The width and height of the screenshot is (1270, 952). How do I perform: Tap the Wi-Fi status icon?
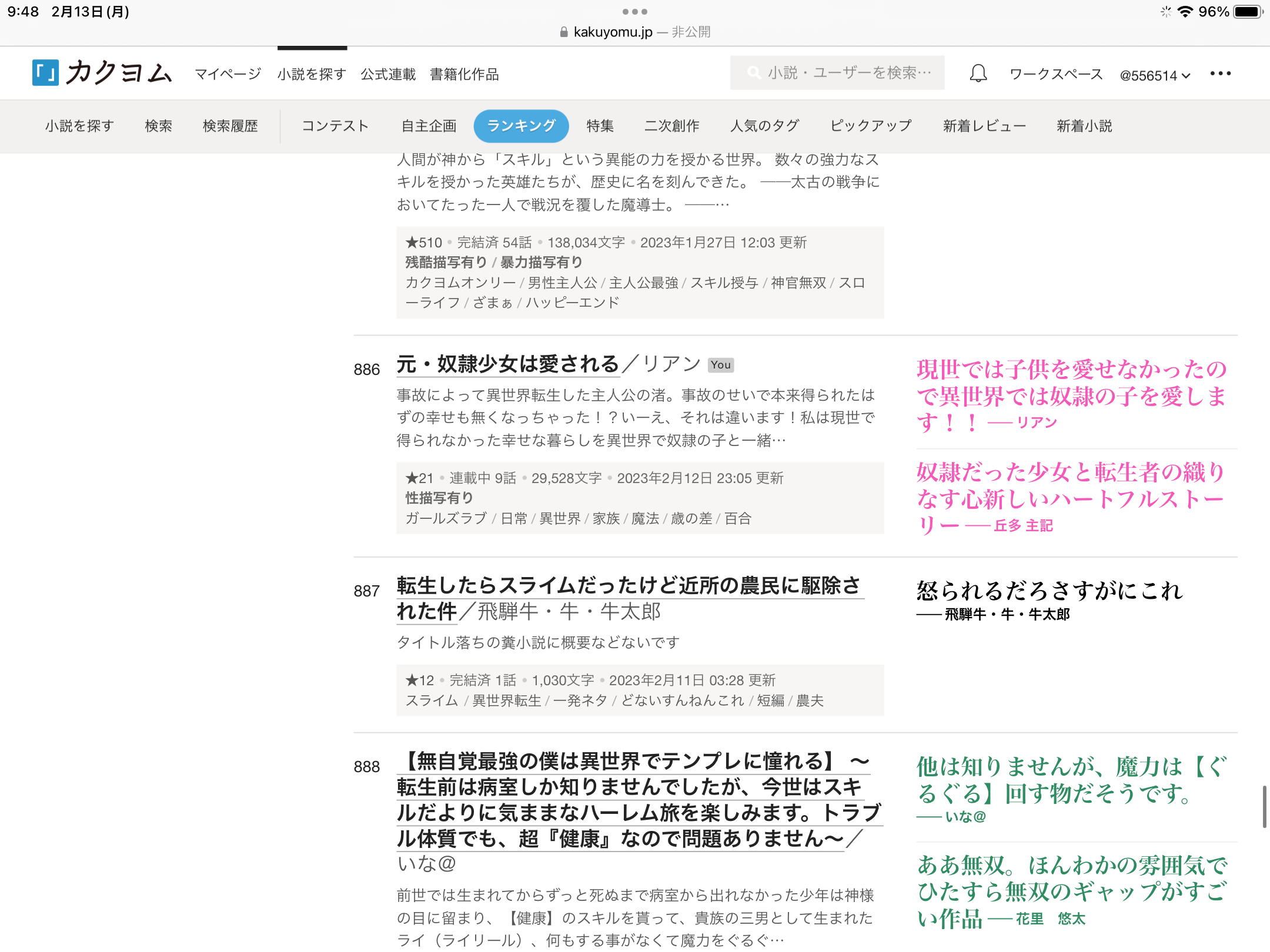[1185, 12]
